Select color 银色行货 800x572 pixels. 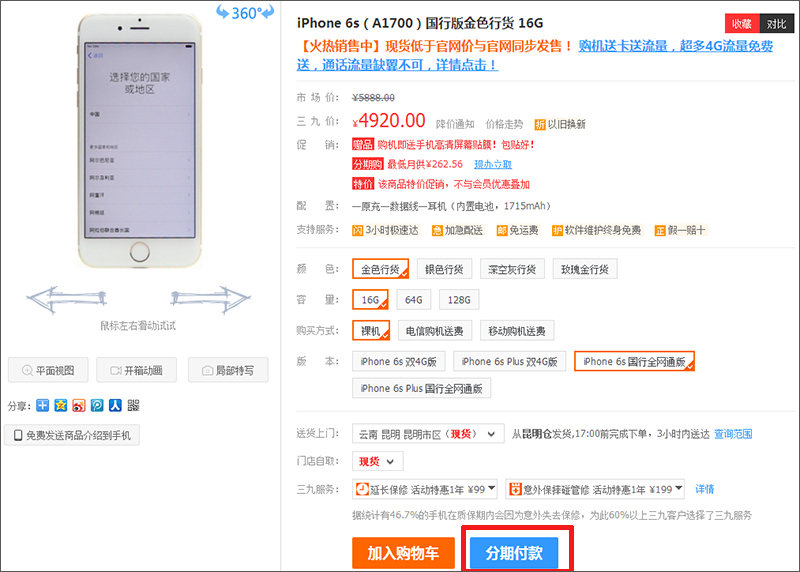pyautogui.click(x=444, y=269)
